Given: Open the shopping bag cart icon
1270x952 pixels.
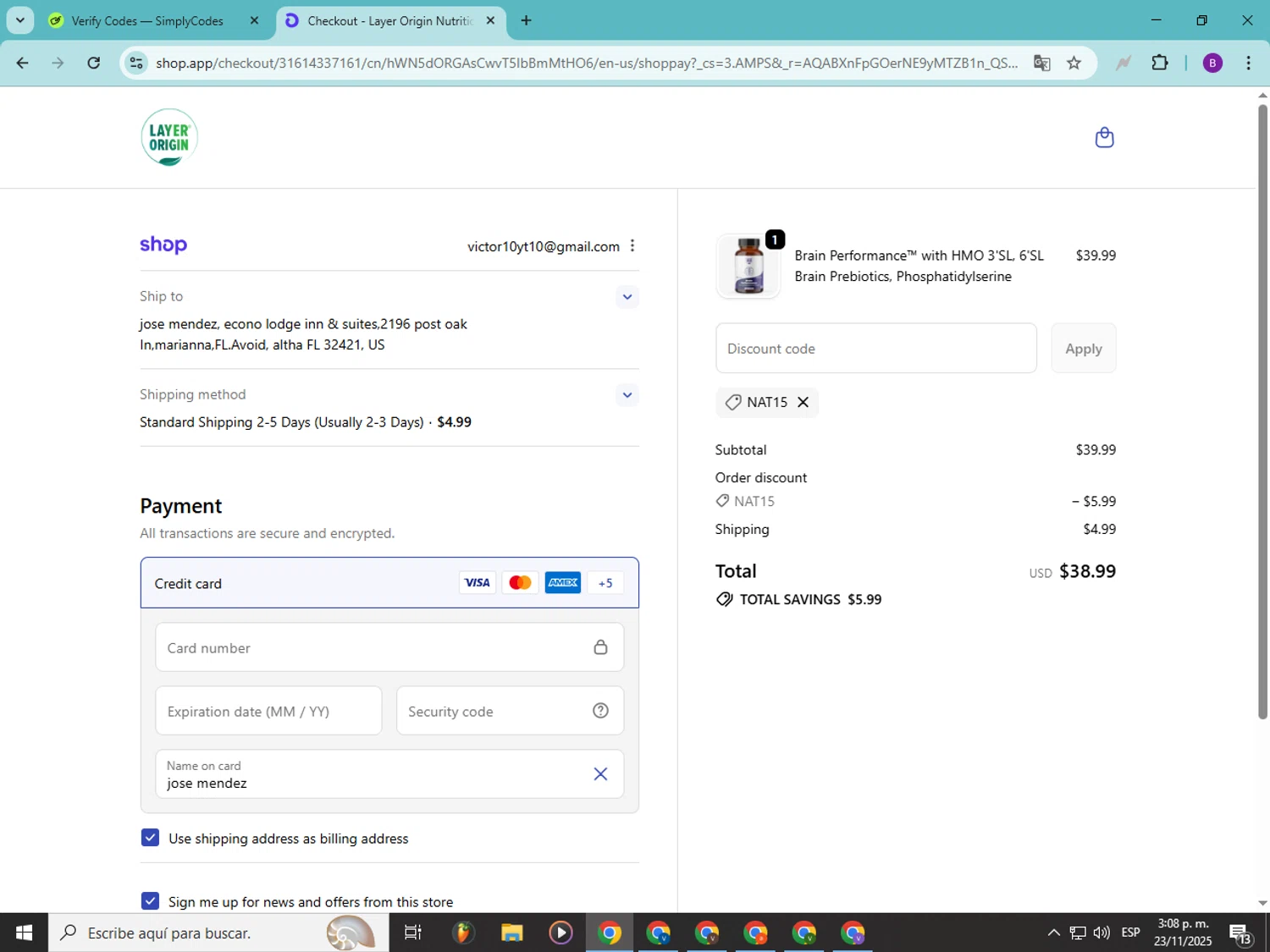Looking at the screenshot, I should pos(1104,137).
